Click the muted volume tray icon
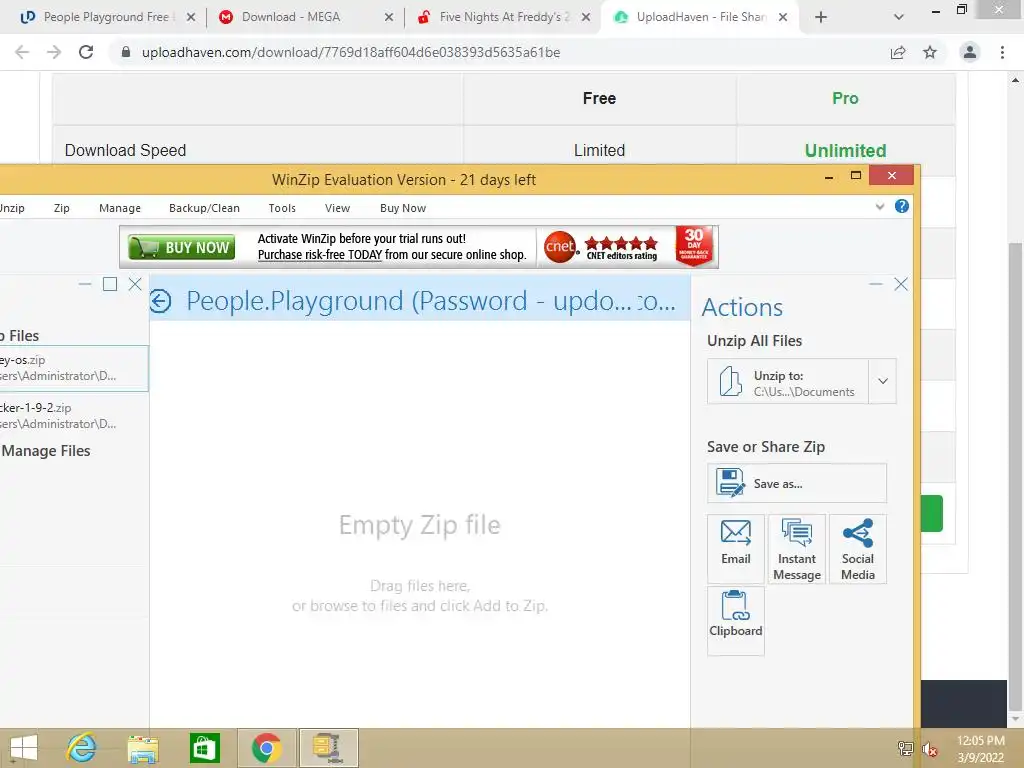Screen dimensions: 1024x768 (x=930, y=748)
